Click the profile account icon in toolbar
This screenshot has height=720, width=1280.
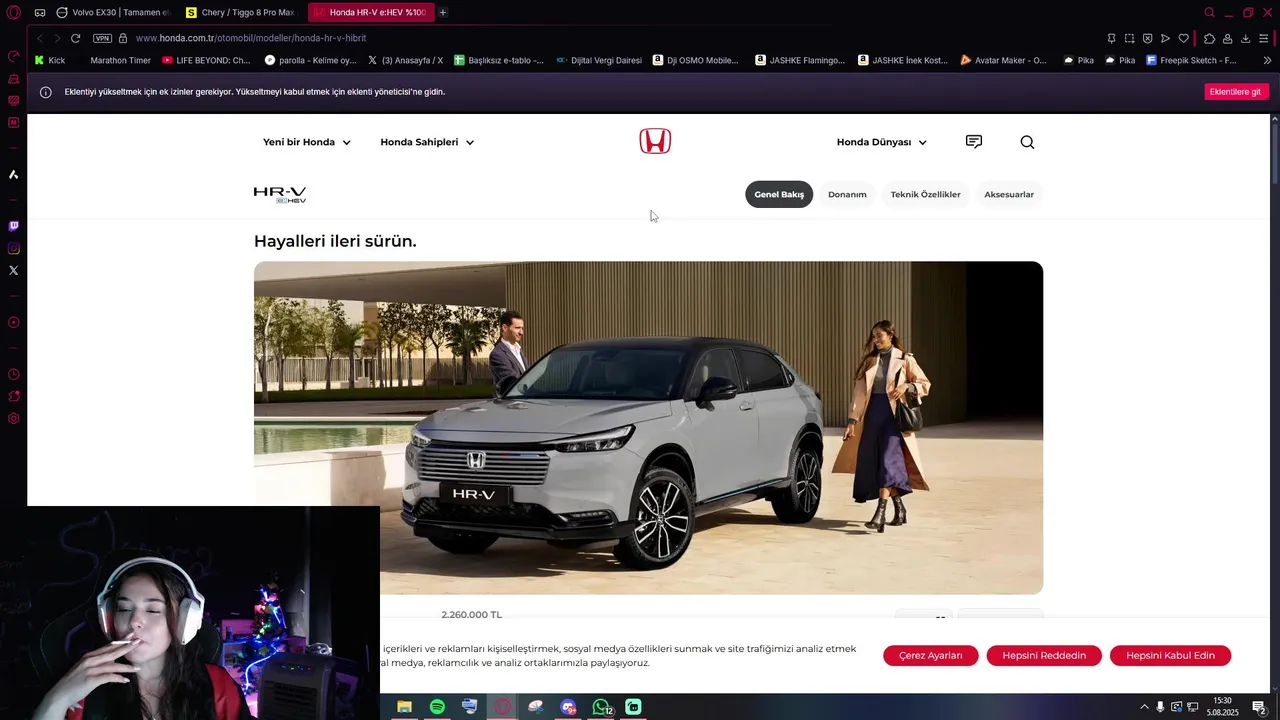pos(1227,38)
